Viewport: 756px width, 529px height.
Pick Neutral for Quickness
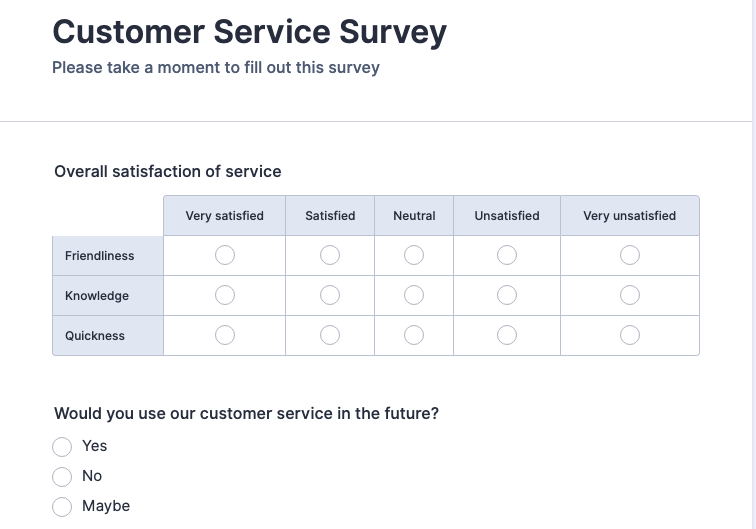414,335
